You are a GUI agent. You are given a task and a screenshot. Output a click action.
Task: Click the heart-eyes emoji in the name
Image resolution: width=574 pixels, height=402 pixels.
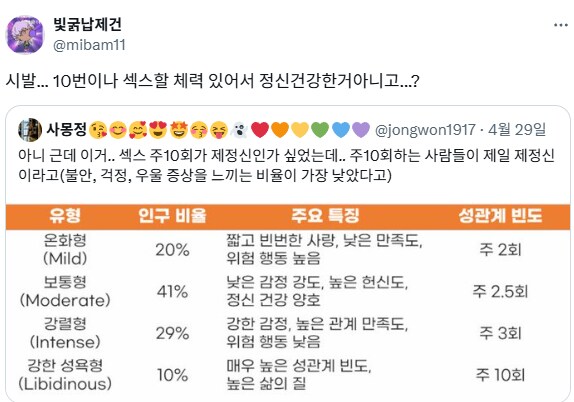(158, 130)
